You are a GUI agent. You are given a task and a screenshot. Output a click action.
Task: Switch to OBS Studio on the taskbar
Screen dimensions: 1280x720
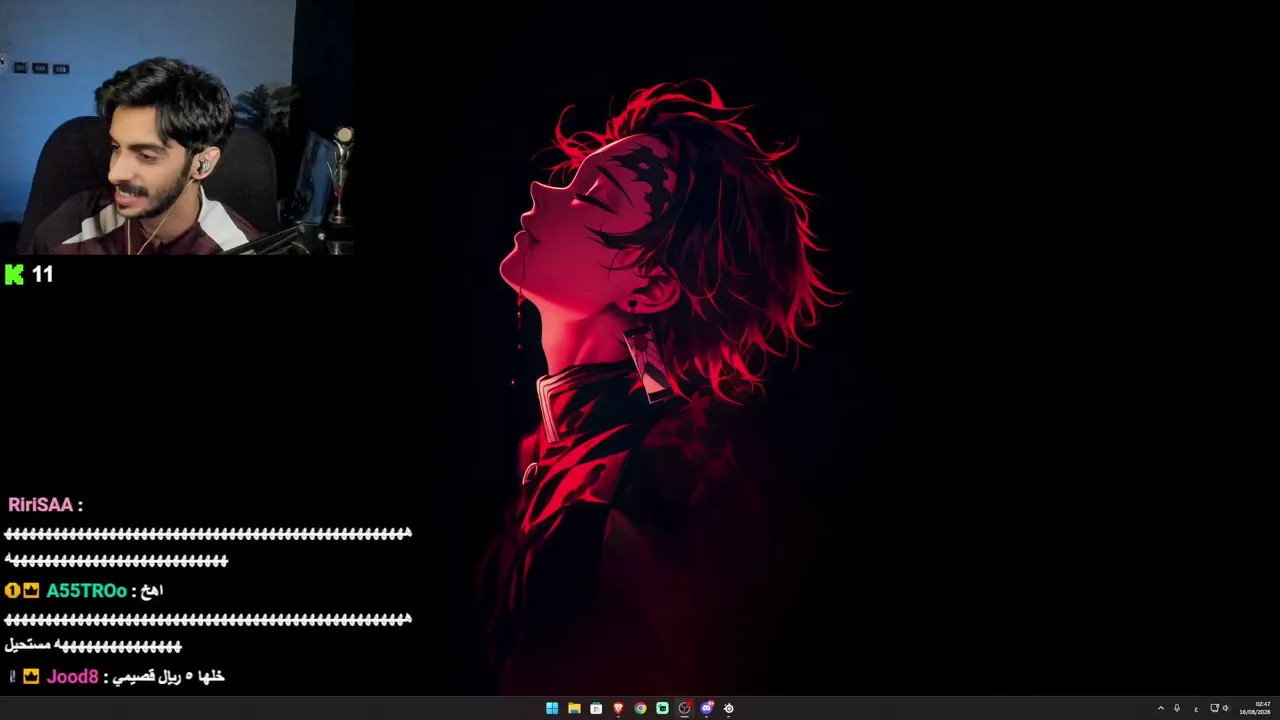click(x=684, y=708)
